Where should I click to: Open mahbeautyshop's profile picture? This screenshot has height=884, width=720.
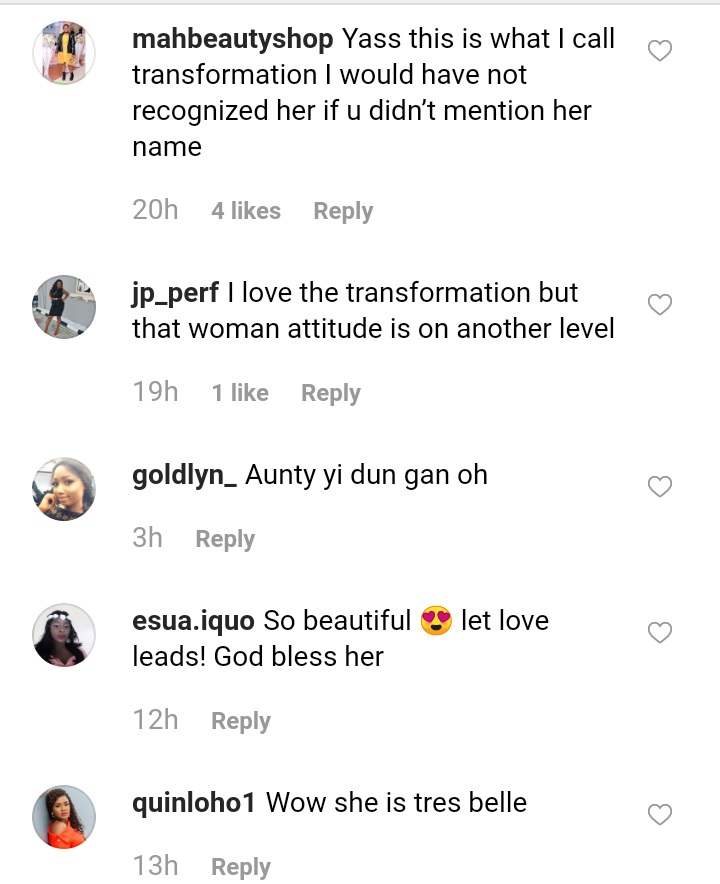coord(65,52)
